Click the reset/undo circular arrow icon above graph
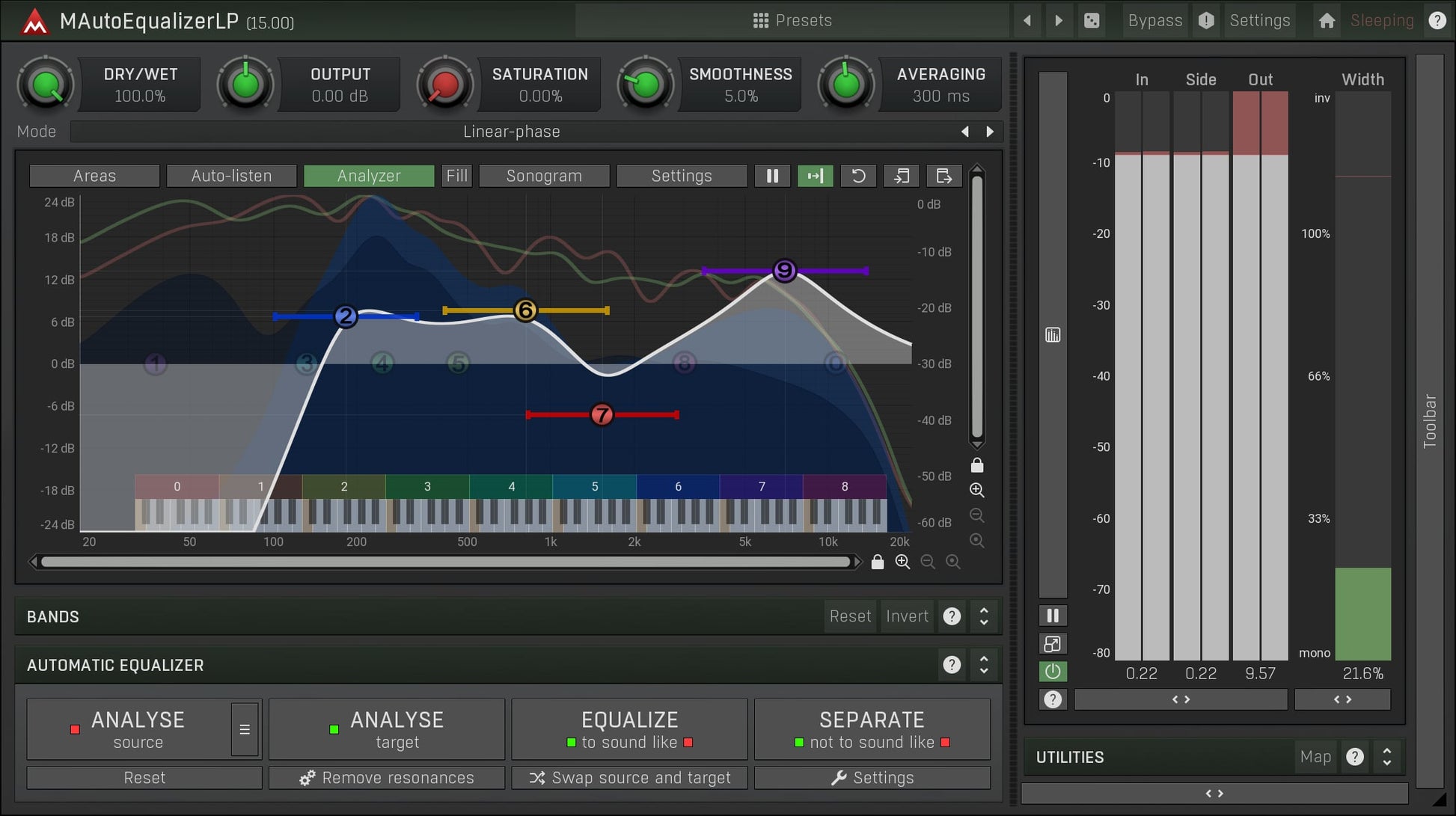 pyautogui.click(x=858, y=176)
